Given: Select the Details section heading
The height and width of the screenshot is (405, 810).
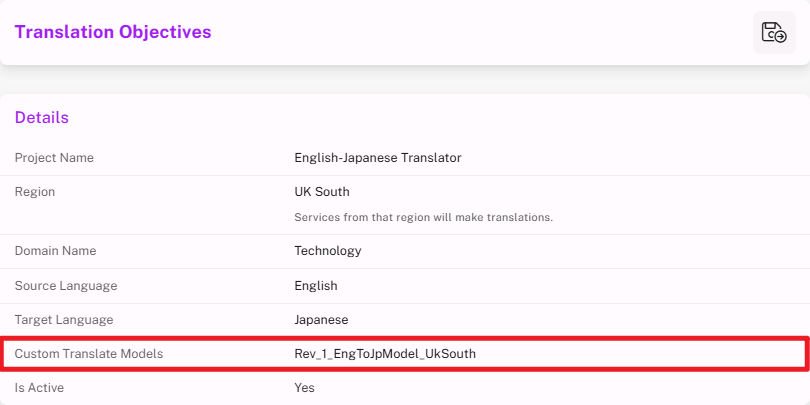Looking at the screenshot, I should [x=42, y=118].
